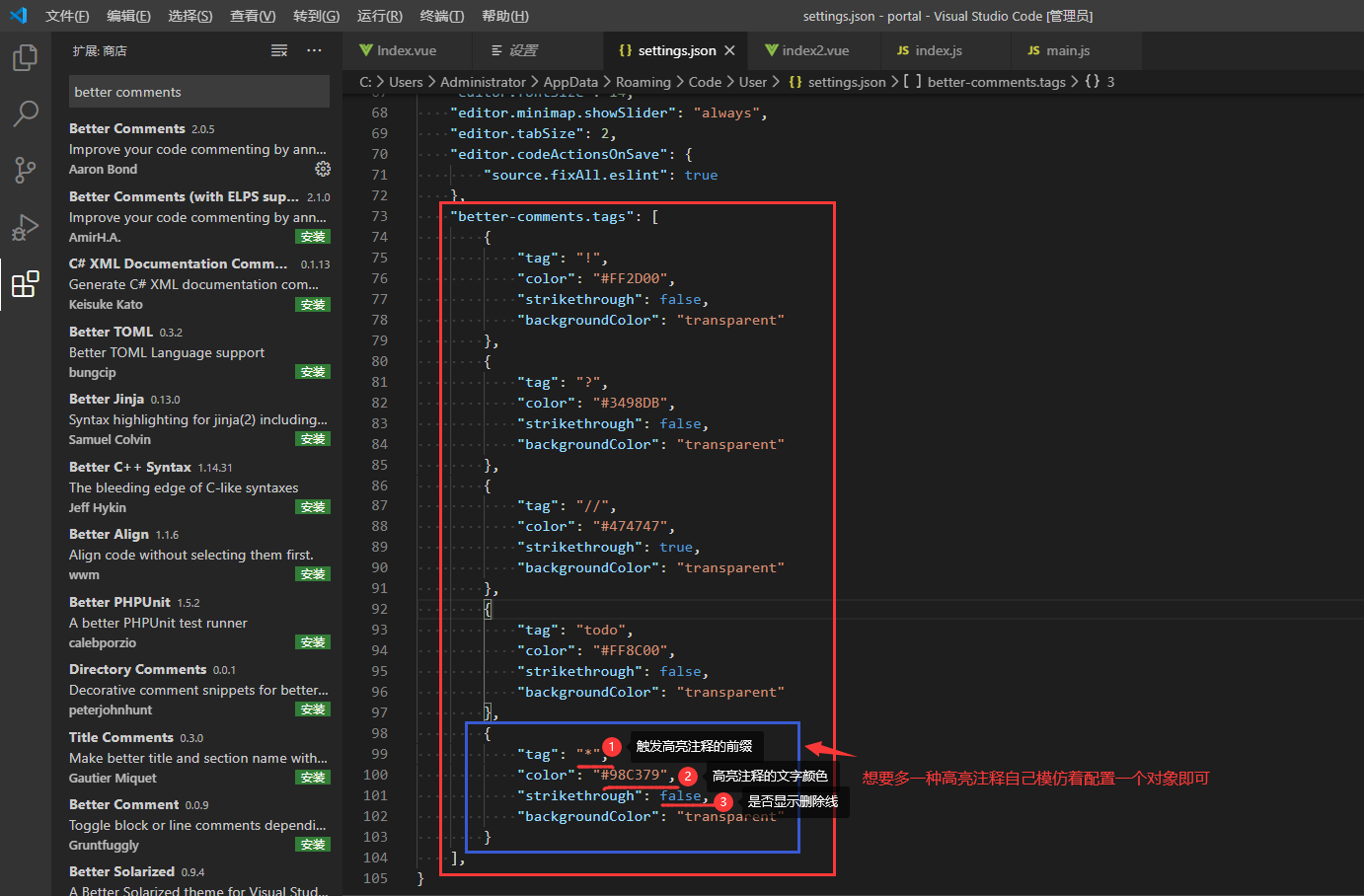Open the Source Control view
Viewport: 1364px width, 896px height.
coord(25,171)
